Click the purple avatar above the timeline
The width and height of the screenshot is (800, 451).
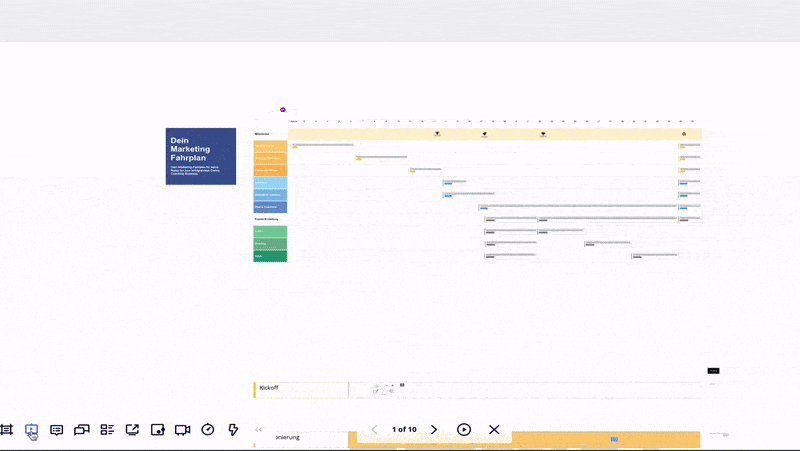(x=283, y=109)
